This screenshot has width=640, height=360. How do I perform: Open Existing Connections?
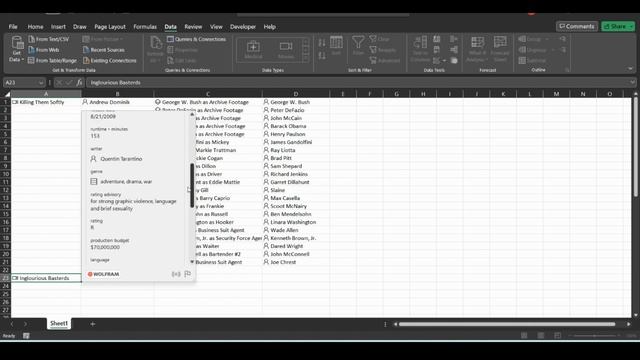[x=109, y=60]
